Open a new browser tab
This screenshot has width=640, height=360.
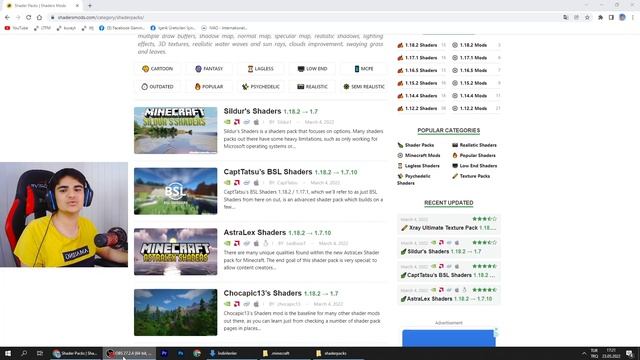90,6
